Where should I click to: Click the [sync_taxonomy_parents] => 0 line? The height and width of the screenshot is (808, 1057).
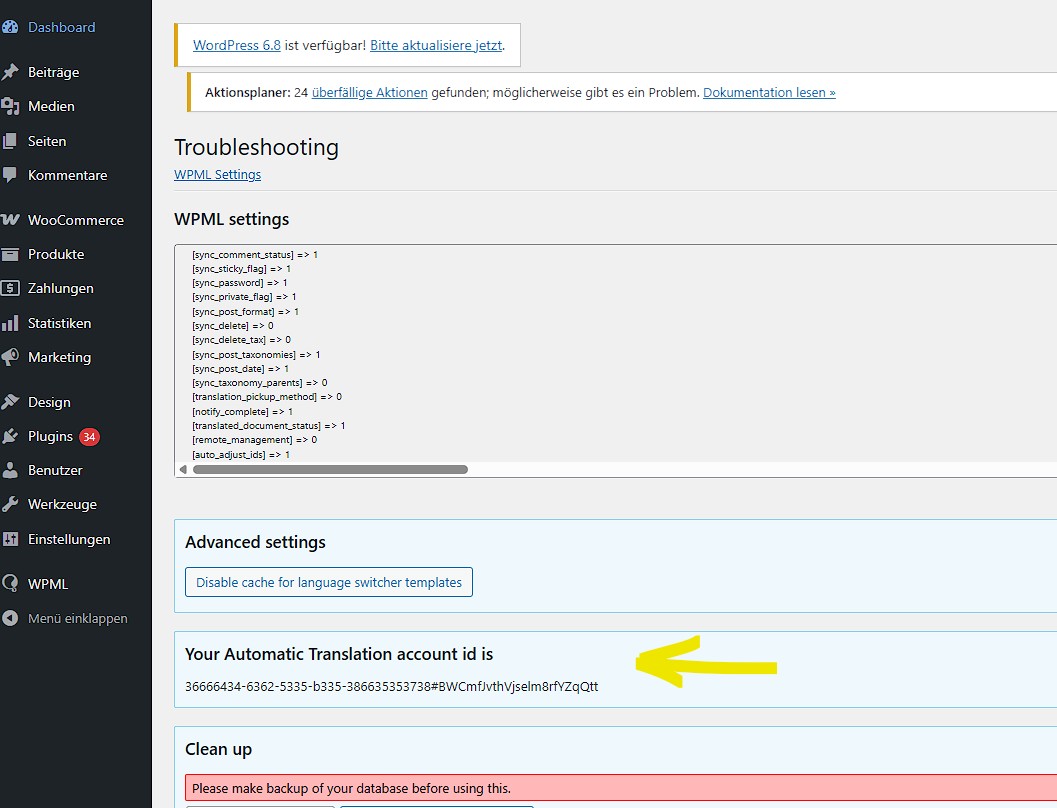click(260, 383)
